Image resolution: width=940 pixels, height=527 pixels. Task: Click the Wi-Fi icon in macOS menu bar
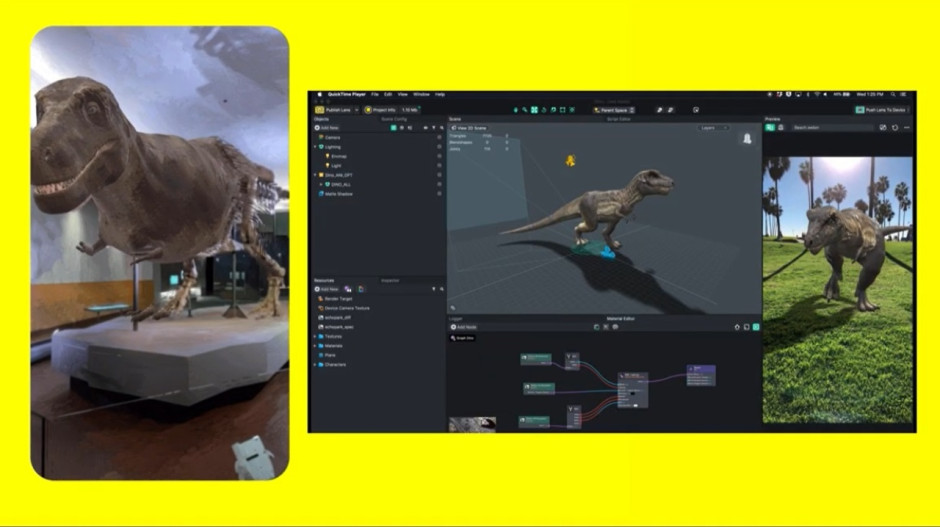[x=817, y=94]
